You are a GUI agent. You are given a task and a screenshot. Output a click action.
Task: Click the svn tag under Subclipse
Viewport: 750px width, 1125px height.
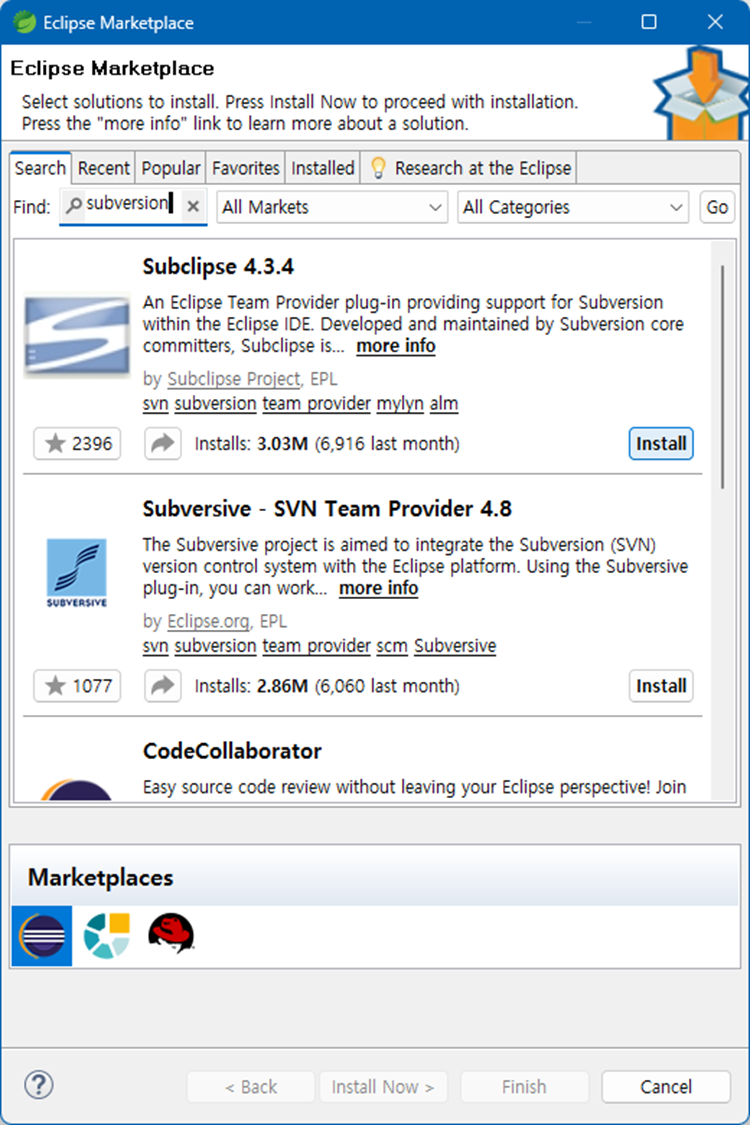tap(155, 404)
